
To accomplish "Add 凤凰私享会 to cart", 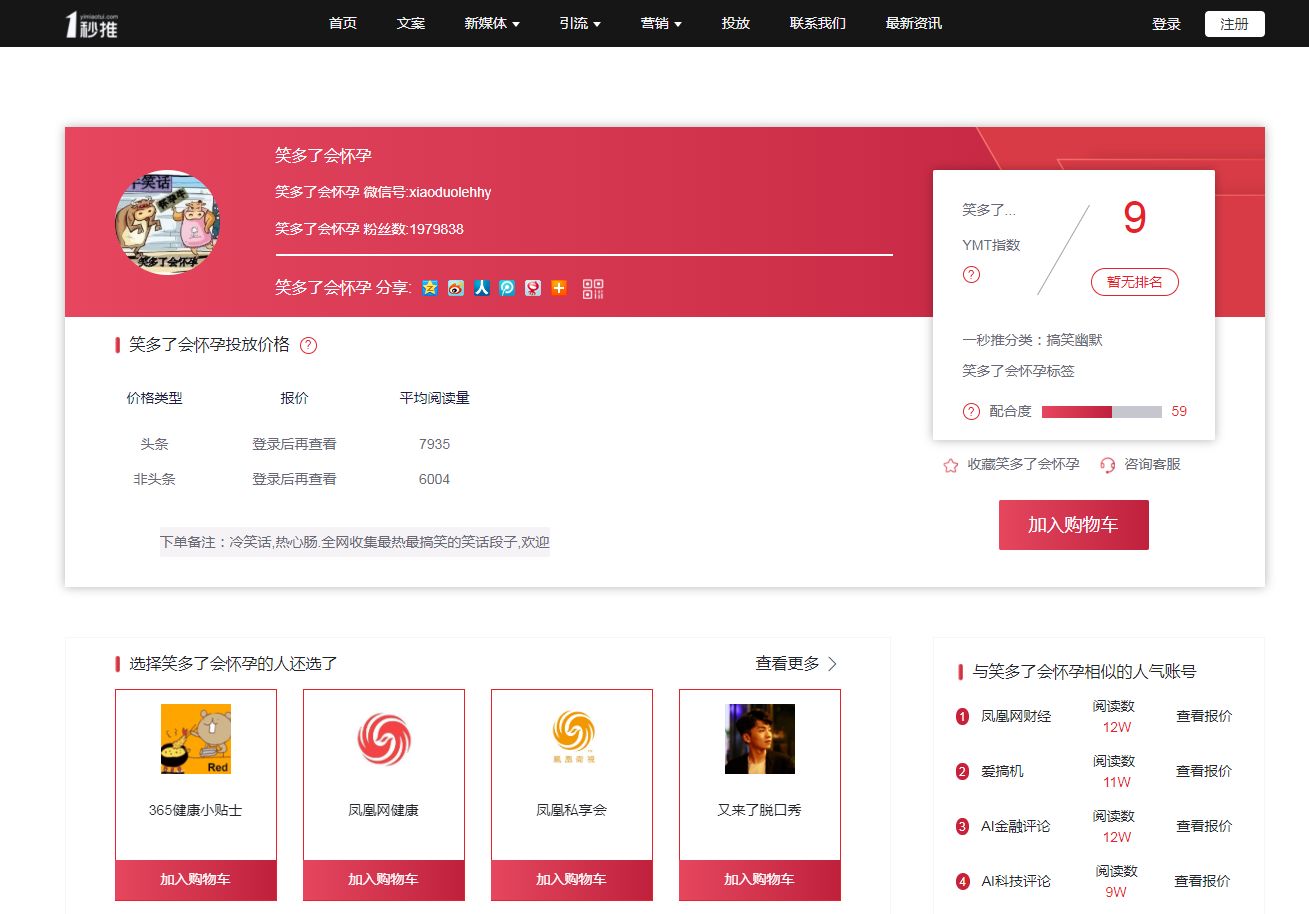I will click(572, 880).
